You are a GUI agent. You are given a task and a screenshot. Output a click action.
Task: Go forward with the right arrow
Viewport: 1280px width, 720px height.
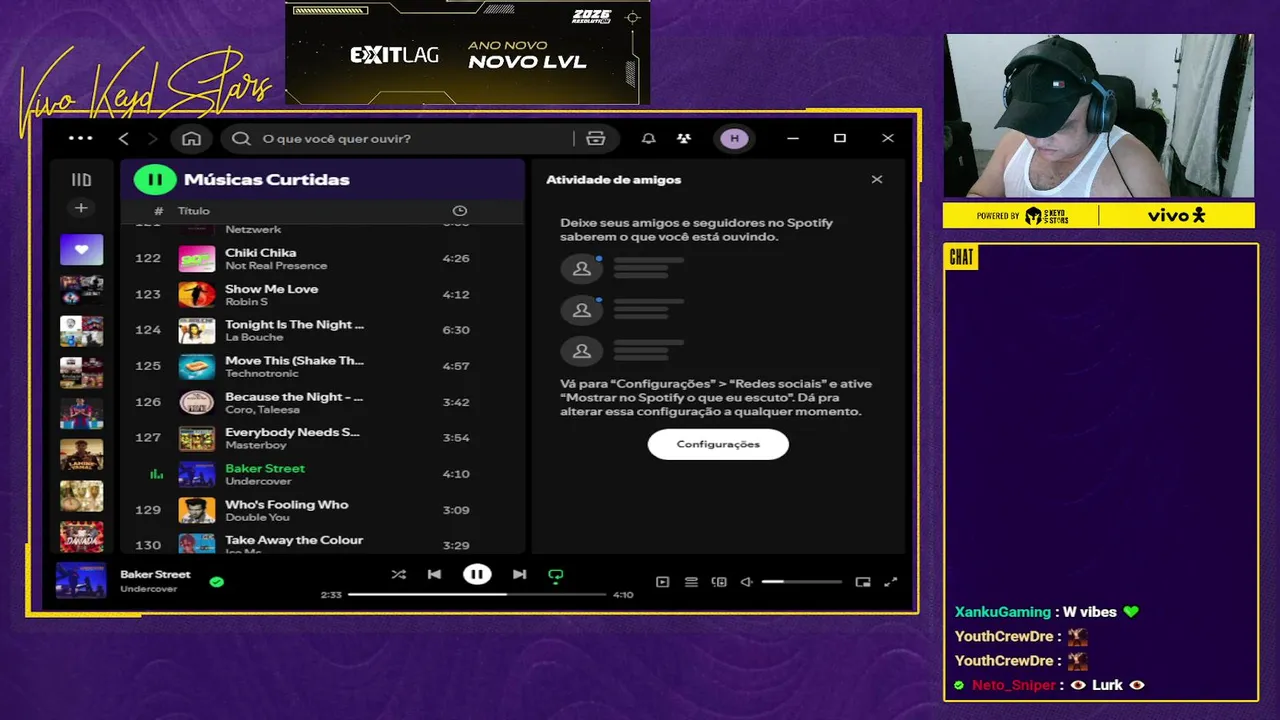[x=152, y=139]
